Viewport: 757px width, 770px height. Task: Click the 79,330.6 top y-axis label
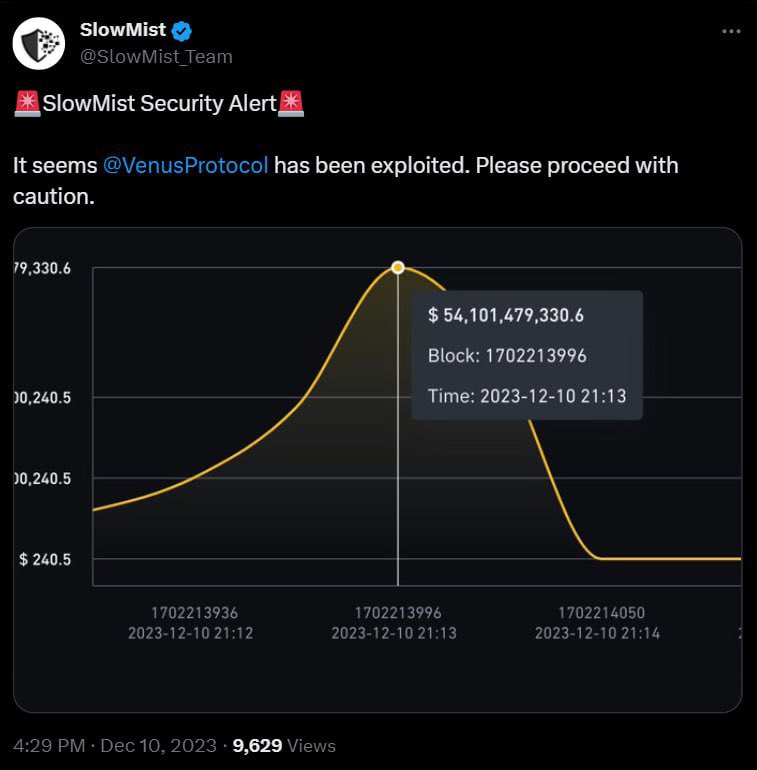coord(42,268)
